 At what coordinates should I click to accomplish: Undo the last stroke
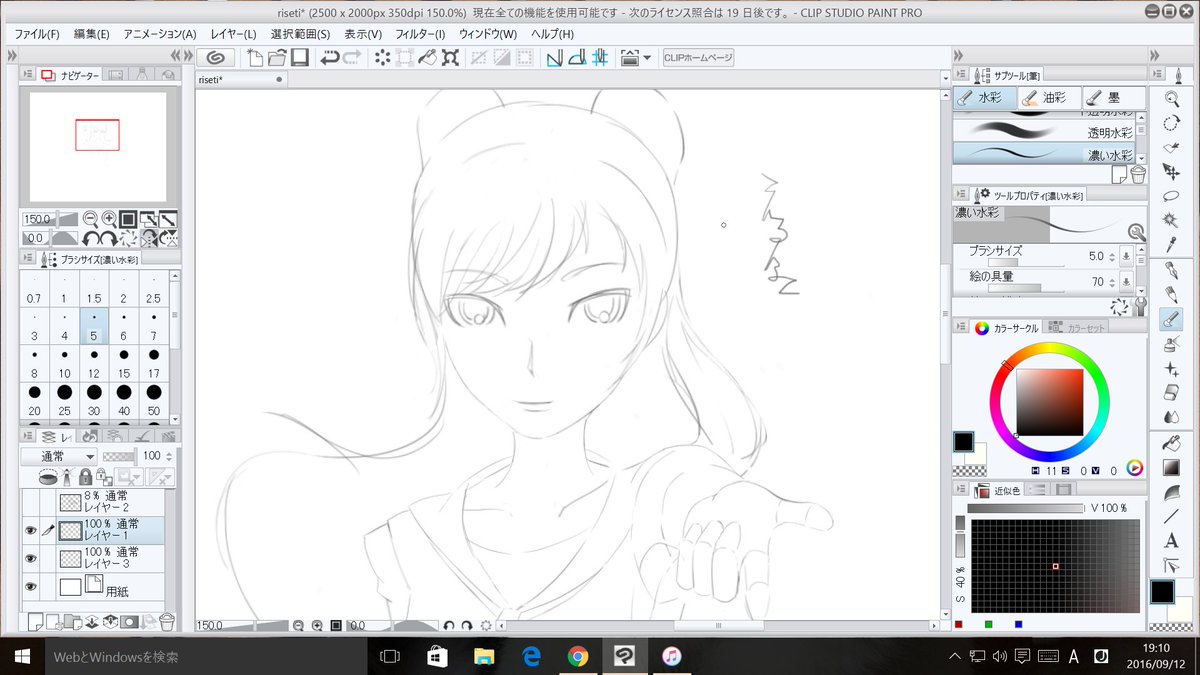tap(330, 58)
